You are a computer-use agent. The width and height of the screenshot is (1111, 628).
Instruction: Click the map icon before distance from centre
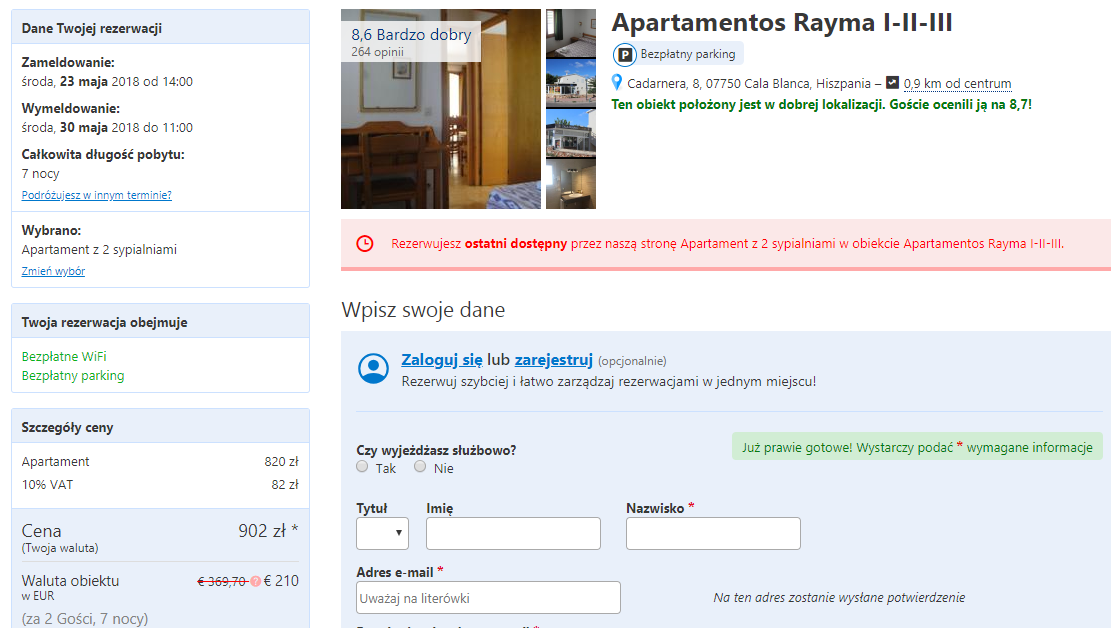(892, 83)
